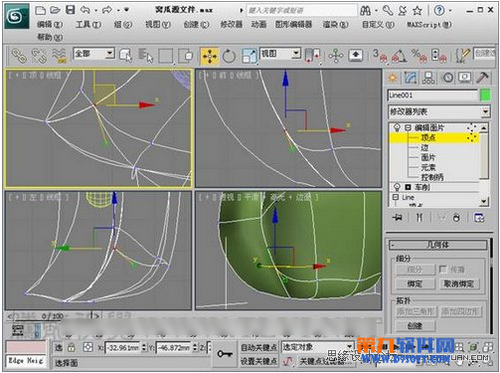Open help with the question mark icon
The height and width of the screenshot is (373, 500).
(439, 11)
